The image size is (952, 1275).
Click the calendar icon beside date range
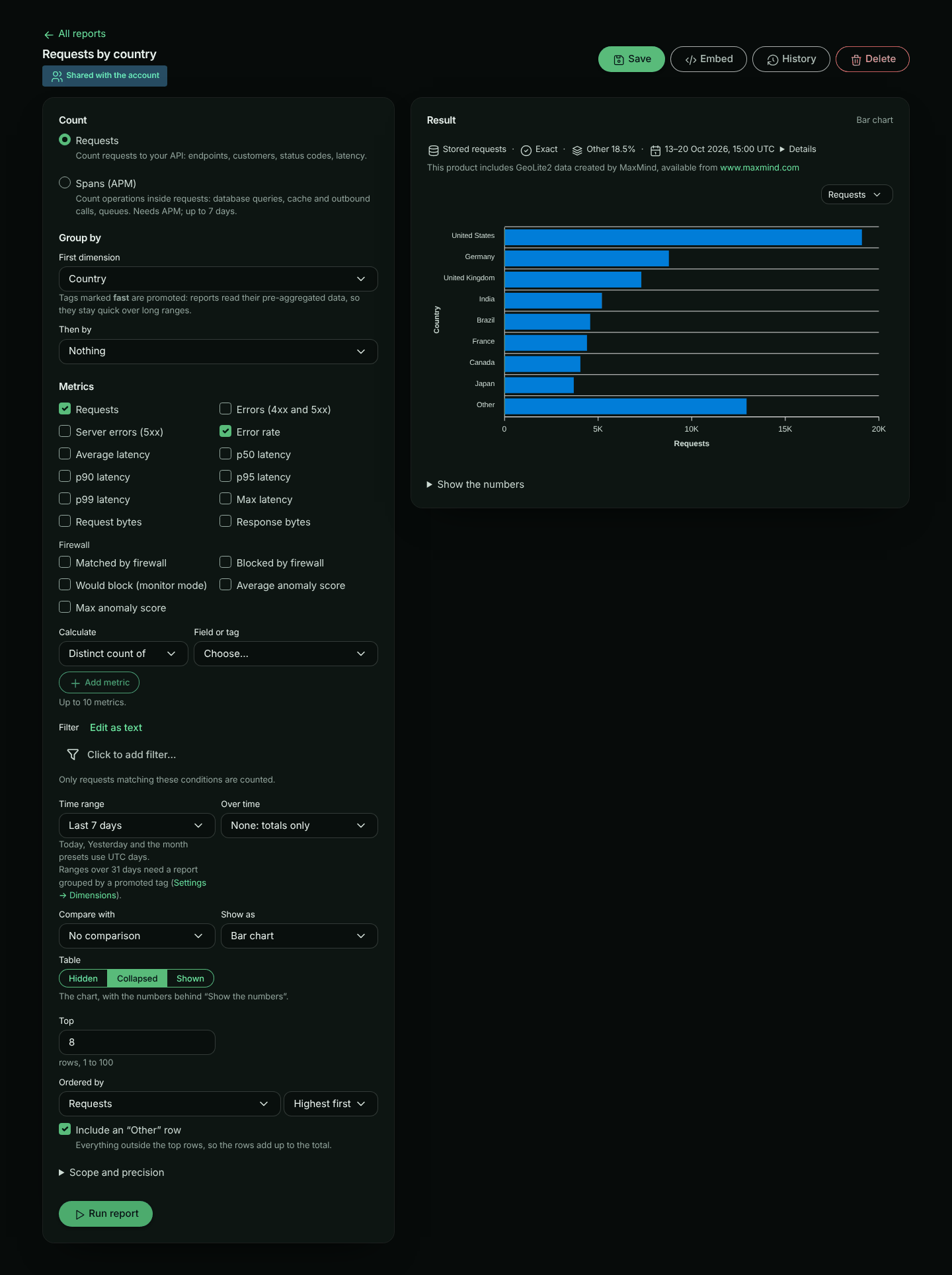(x=656, y=150)
